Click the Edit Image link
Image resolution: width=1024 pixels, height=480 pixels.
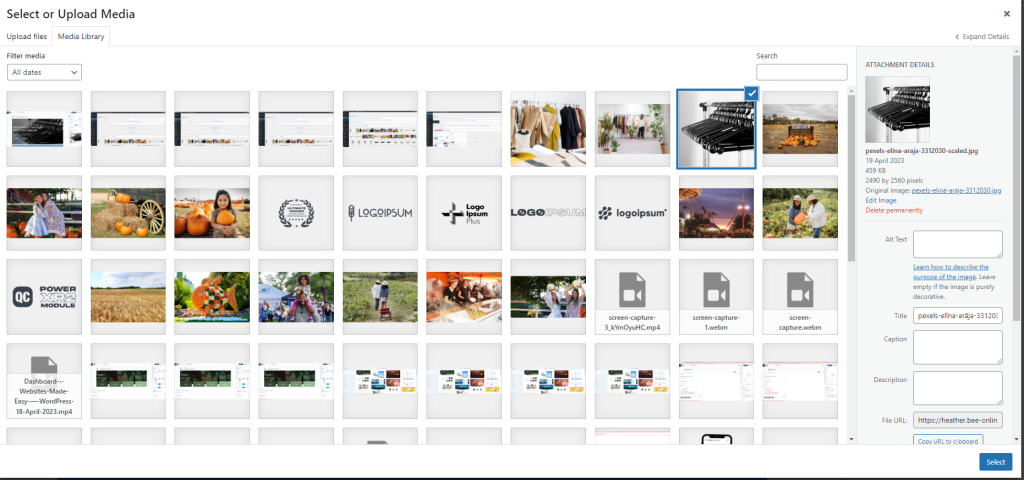click(880, 200)
